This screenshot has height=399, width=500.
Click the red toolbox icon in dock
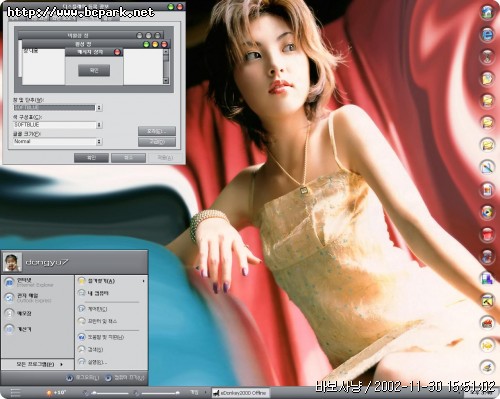click(487, 323)
